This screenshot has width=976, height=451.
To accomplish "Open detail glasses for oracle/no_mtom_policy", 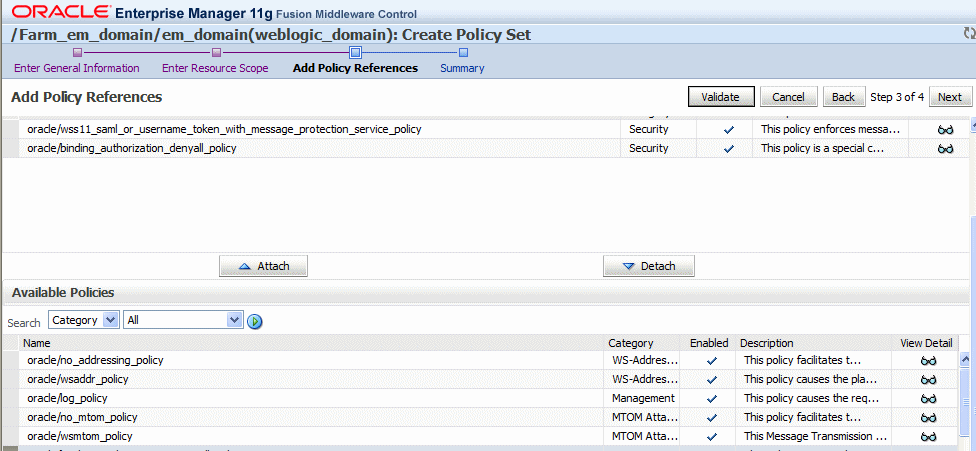I will [928, 417].
